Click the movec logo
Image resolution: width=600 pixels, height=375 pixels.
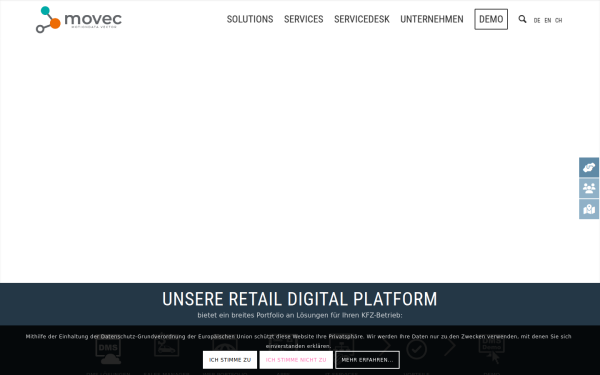(79, 20)
